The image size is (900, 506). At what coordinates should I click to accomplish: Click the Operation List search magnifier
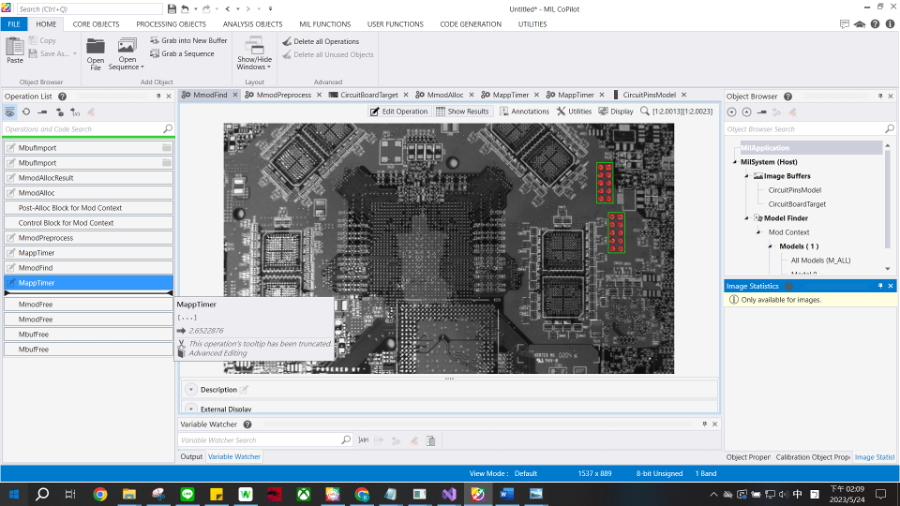168,129
